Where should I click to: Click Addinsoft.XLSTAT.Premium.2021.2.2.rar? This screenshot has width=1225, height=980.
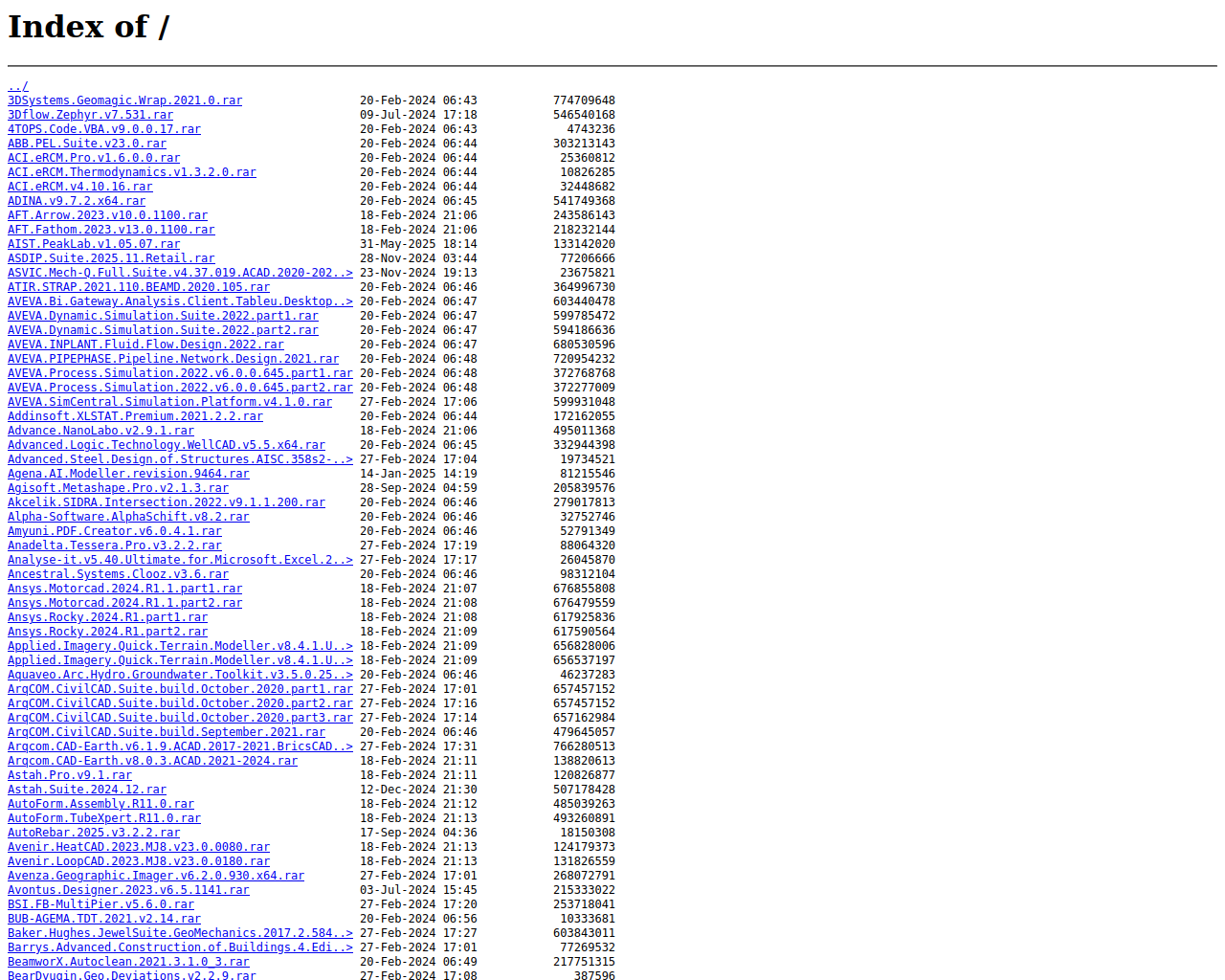point(135,416)
